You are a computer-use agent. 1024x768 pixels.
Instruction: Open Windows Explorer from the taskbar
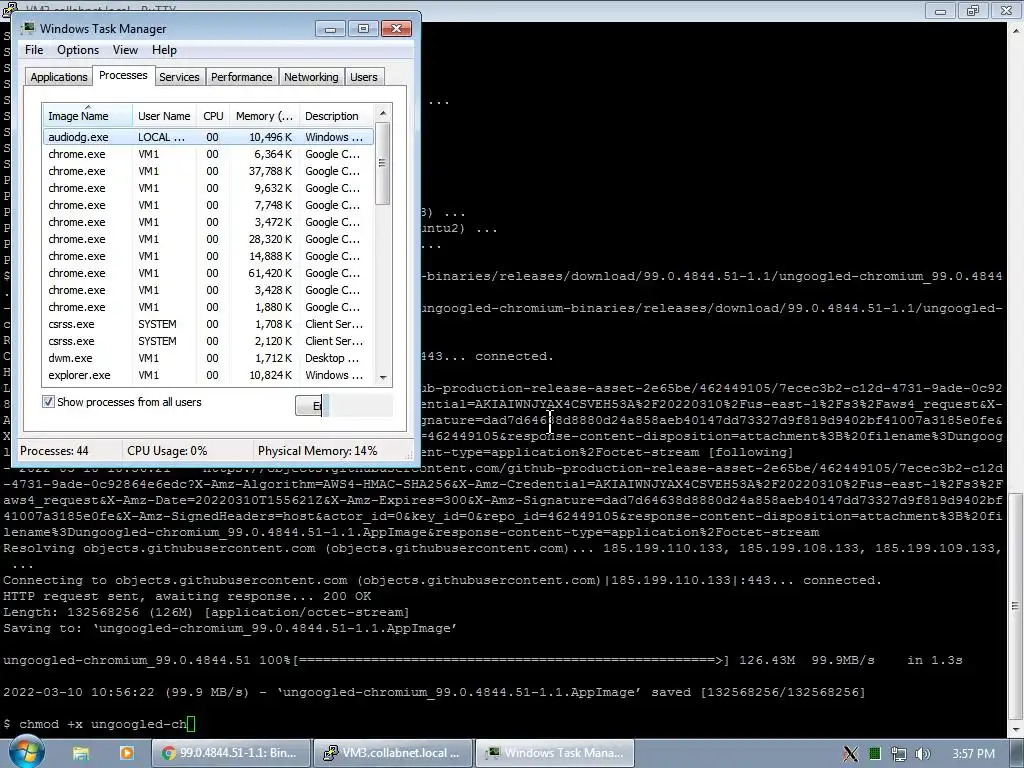81,753
